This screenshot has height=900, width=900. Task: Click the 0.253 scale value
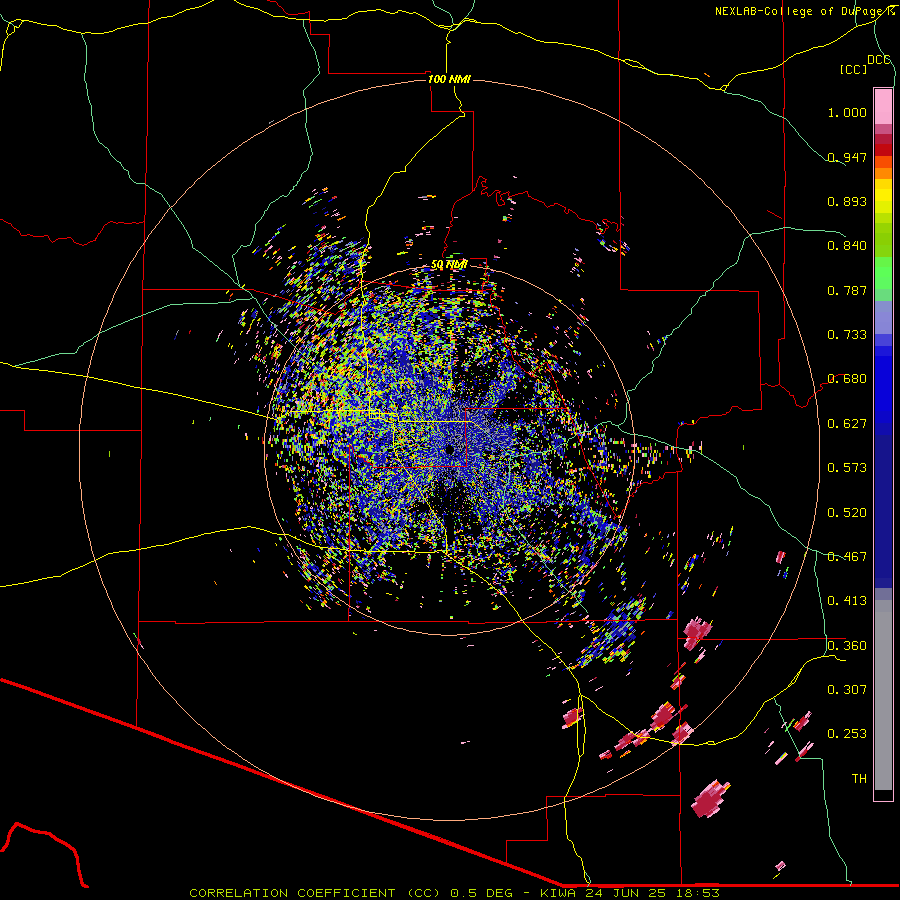point(847,734)
